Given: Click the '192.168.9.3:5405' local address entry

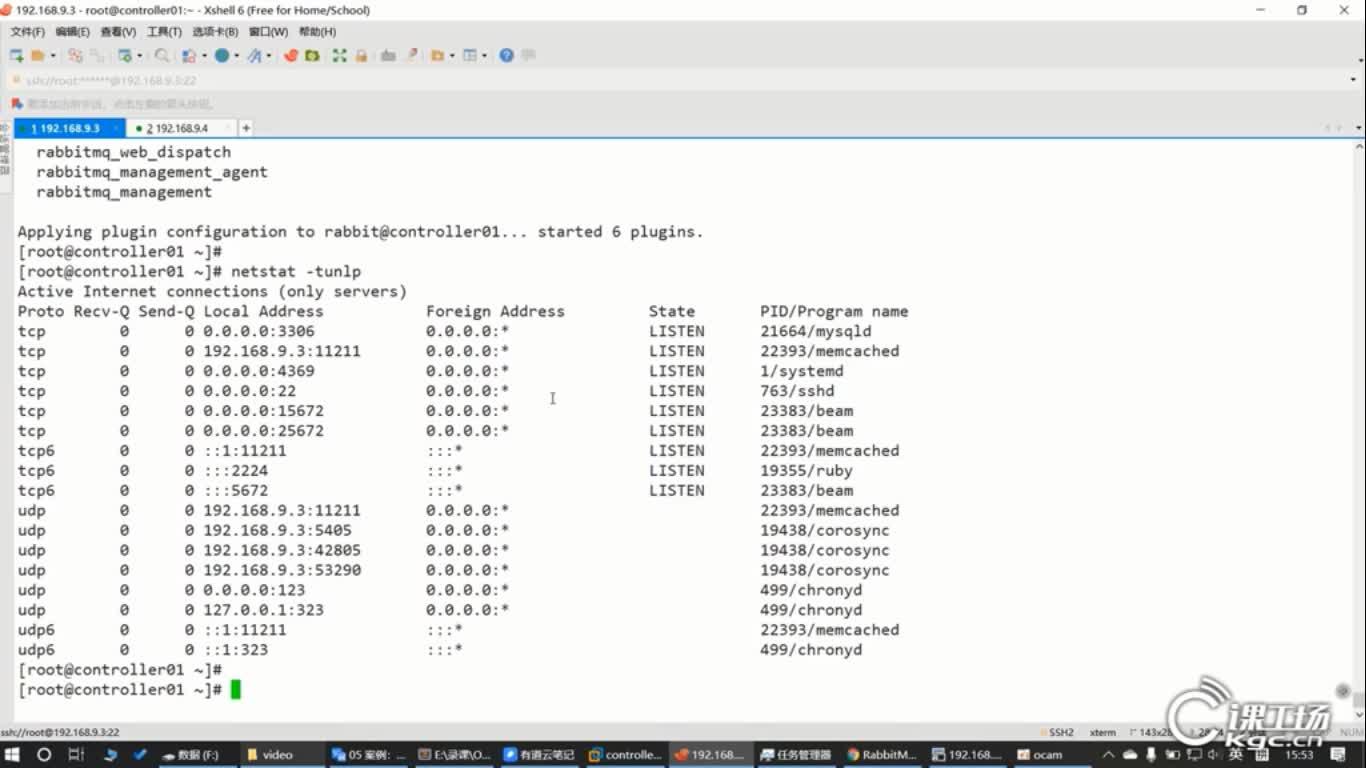Looking at the screenshot, I should pos(278,531).
